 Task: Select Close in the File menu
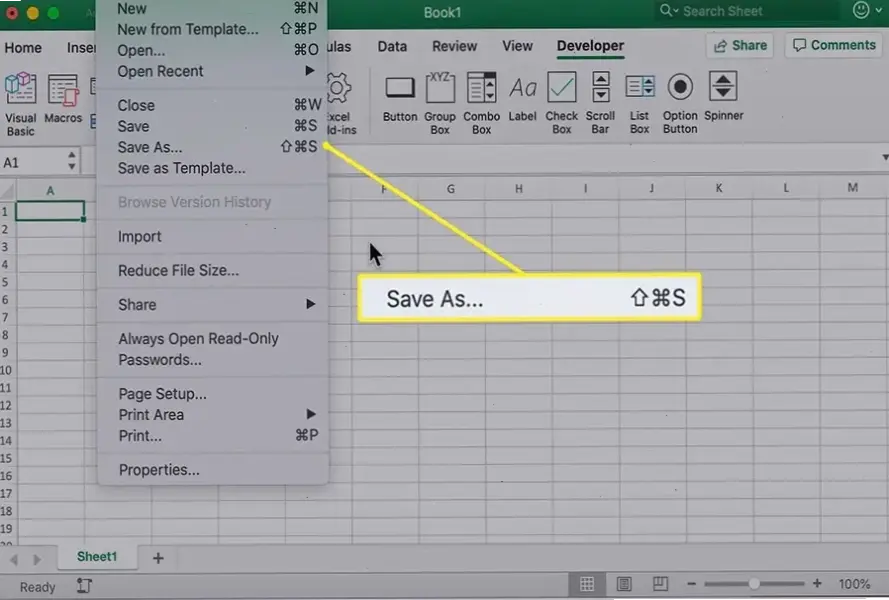[x=212, y=105]
